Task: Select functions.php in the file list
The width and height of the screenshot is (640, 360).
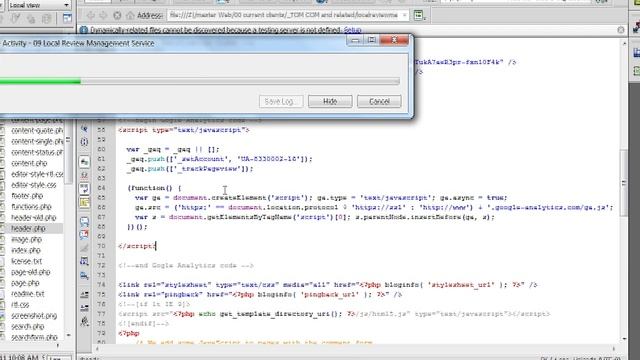Action: [31, 207]
